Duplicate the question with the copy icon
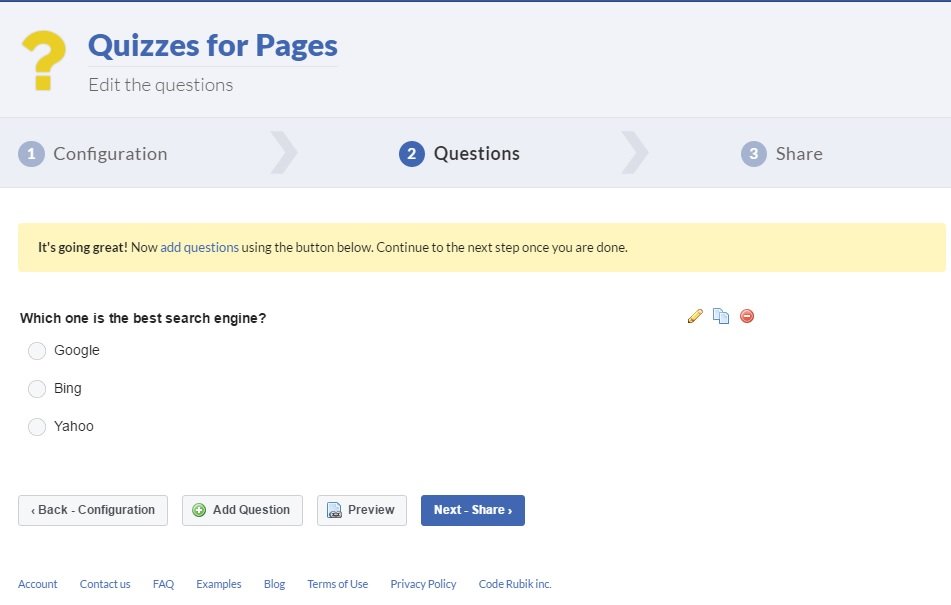This screenshot has width=951, height=605. (721, 315)
